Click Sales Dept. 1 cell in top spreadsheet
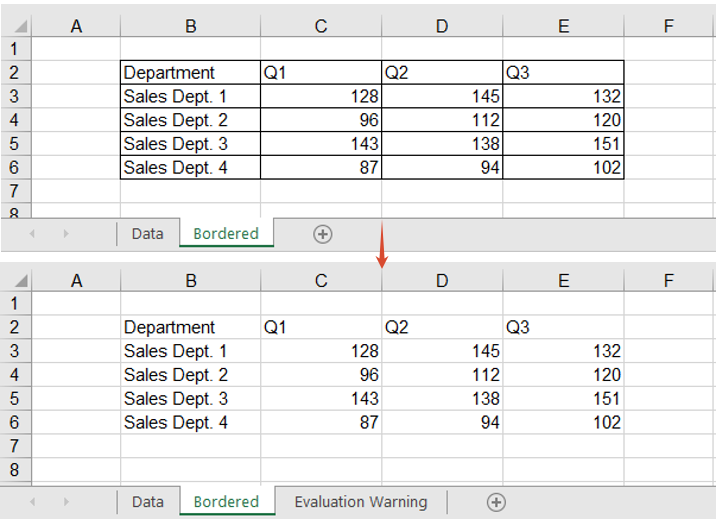716x520 pixels. pyautogui.click(x=190, y=96)
